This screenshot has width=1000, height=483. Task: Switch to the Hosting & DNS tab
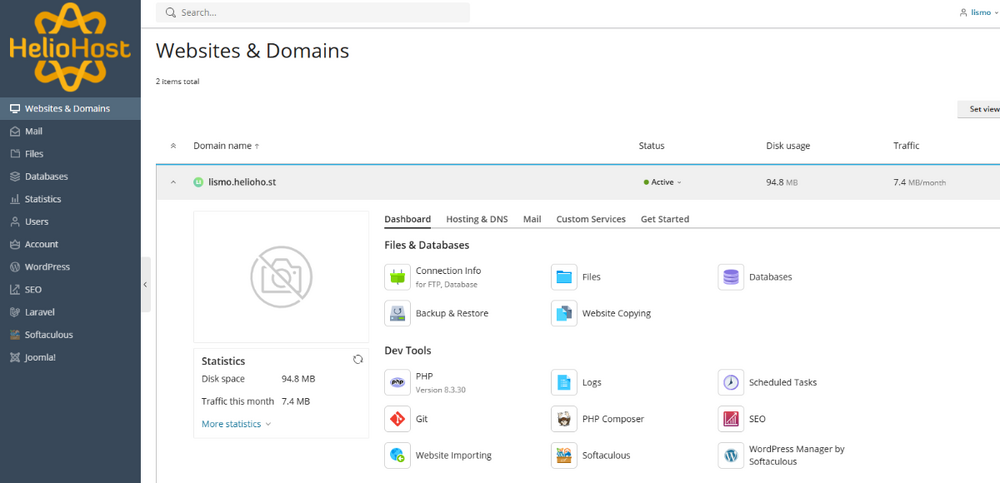[x=476, y=219]
